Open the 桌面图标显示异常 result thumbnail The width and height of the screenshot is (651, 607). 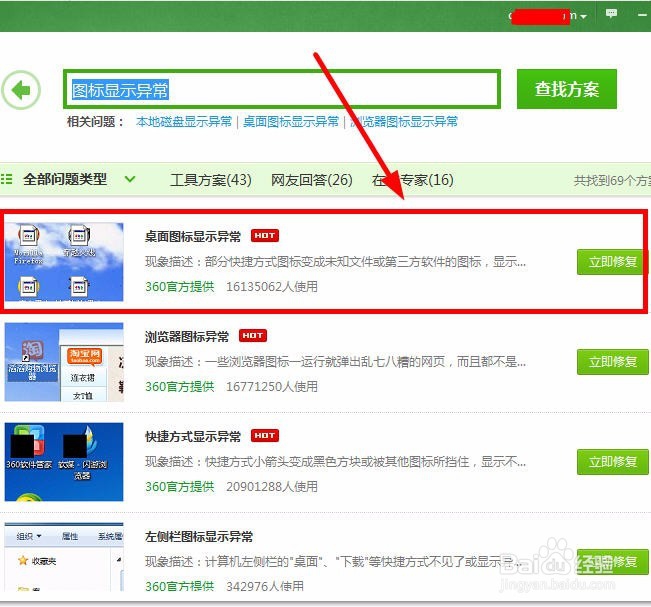tap(64, 262)
